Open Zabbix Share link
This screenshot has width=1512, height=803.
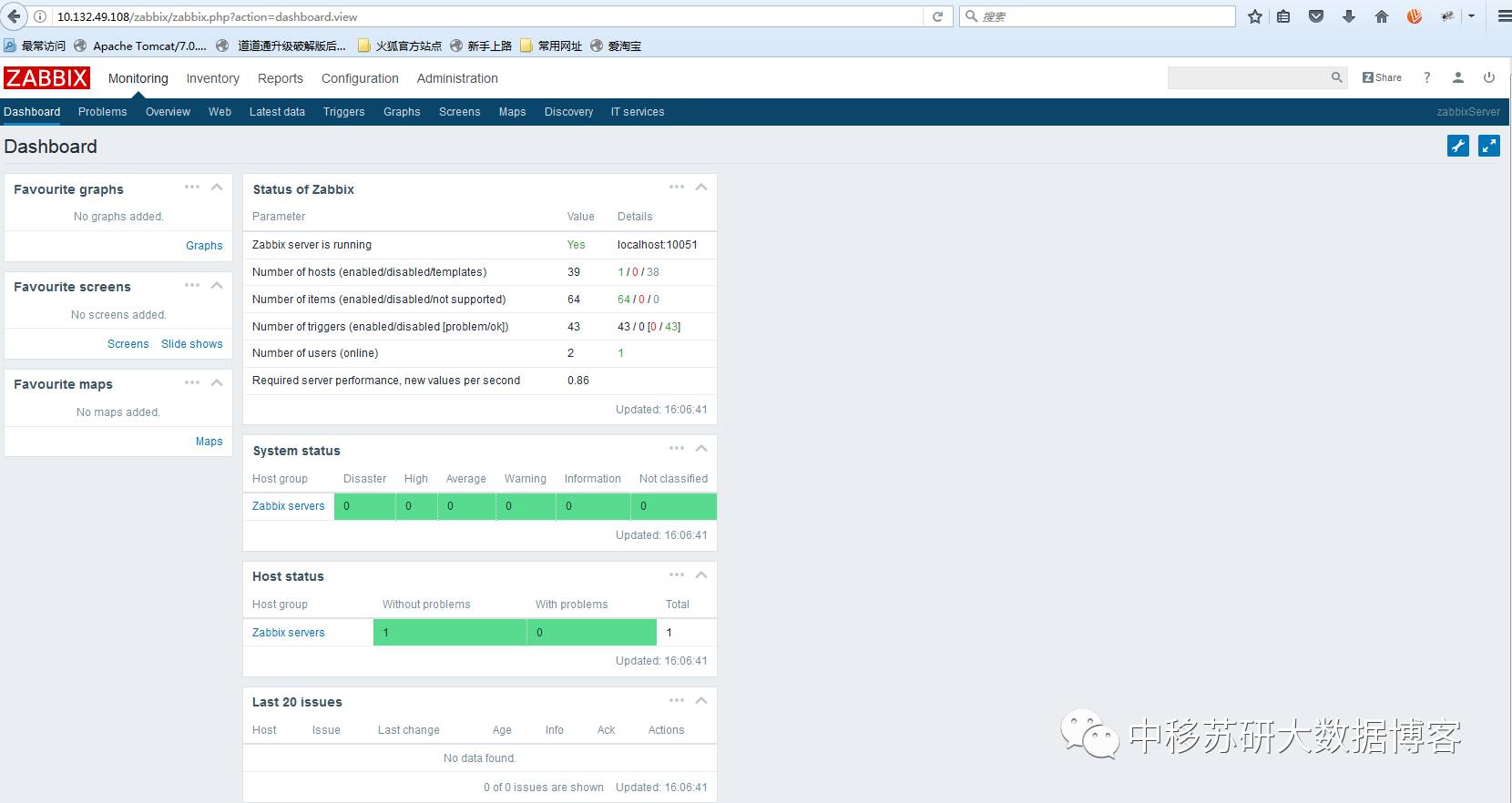click(x=1382, y=77)
